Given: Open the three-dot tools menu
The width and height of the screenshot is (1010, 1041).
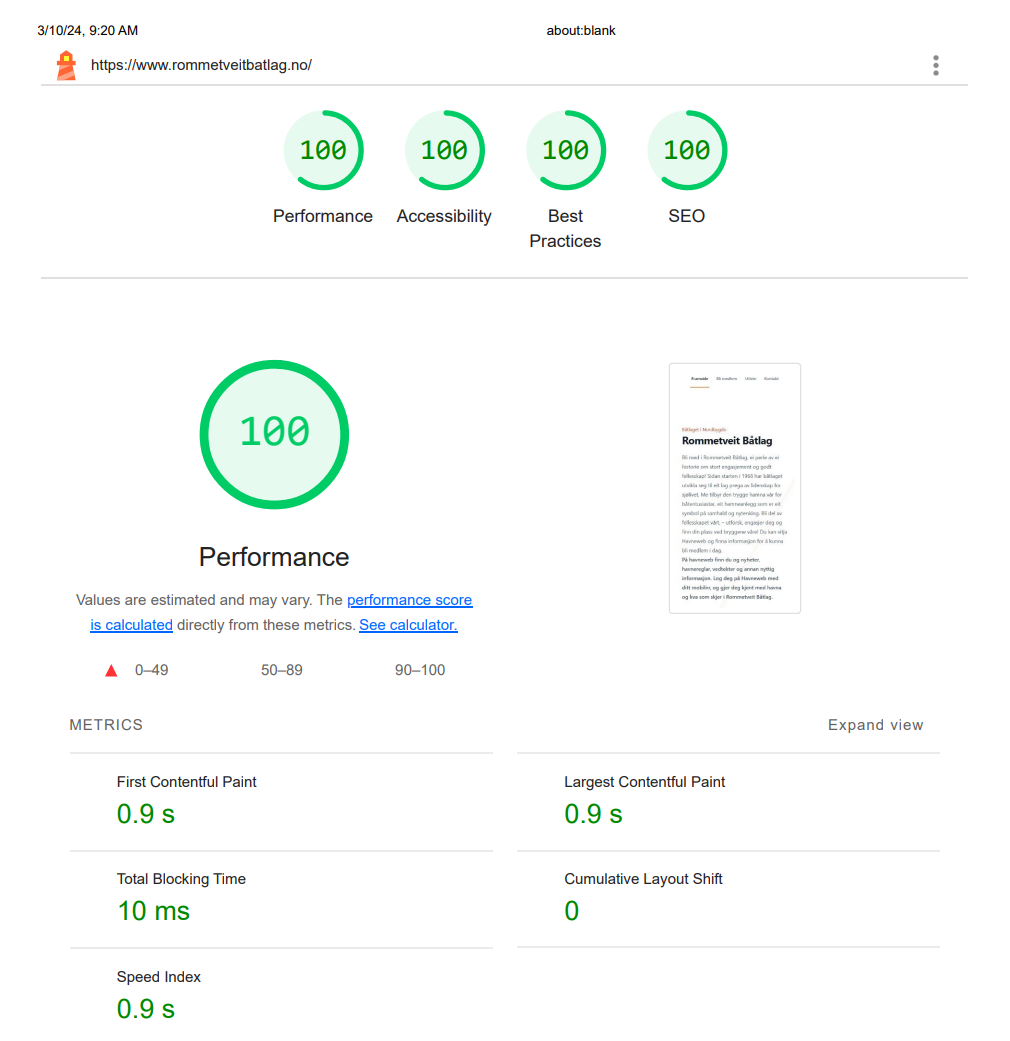Looking at the screenshot, I should pos(936,65).
